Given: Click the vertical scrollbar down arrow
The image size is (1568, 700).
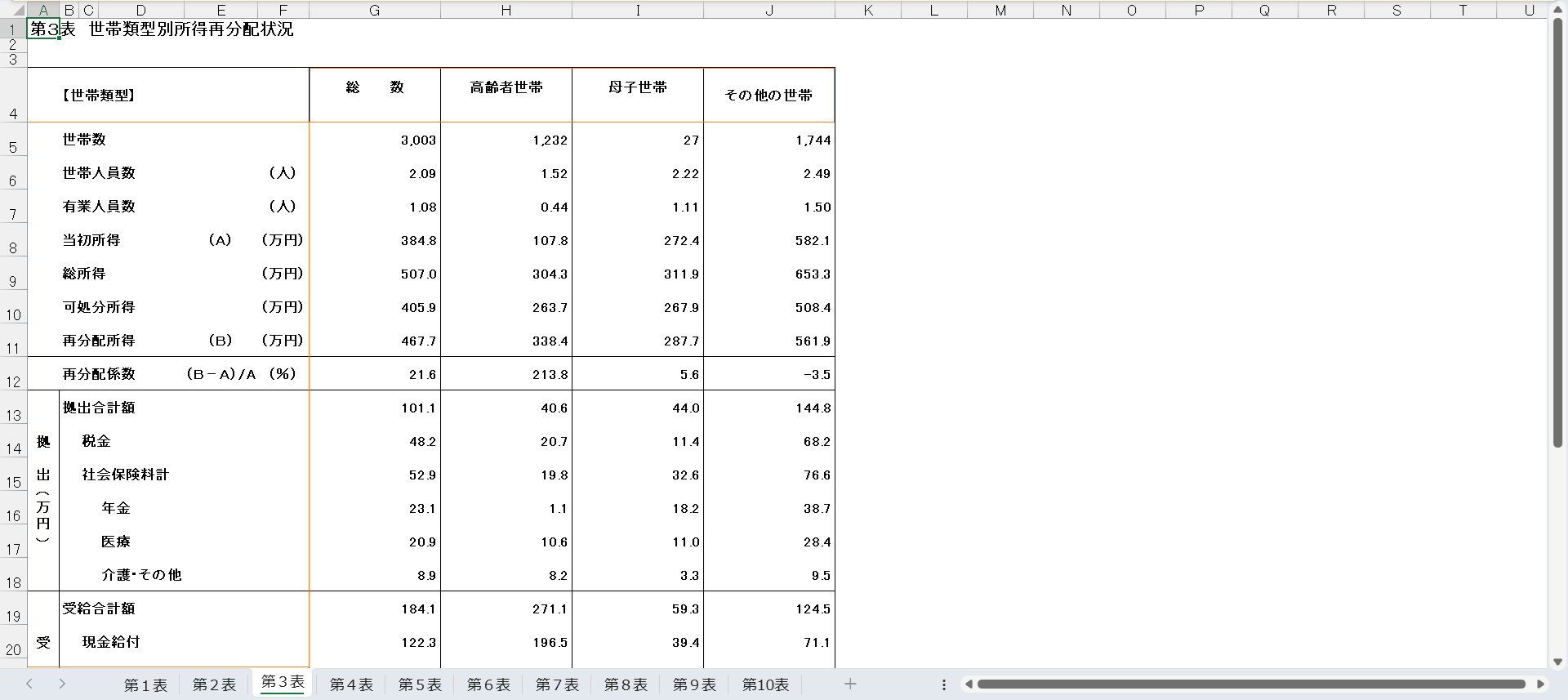Looking at the screenshot, I should pyautogui.click(x=1557, y=662).
